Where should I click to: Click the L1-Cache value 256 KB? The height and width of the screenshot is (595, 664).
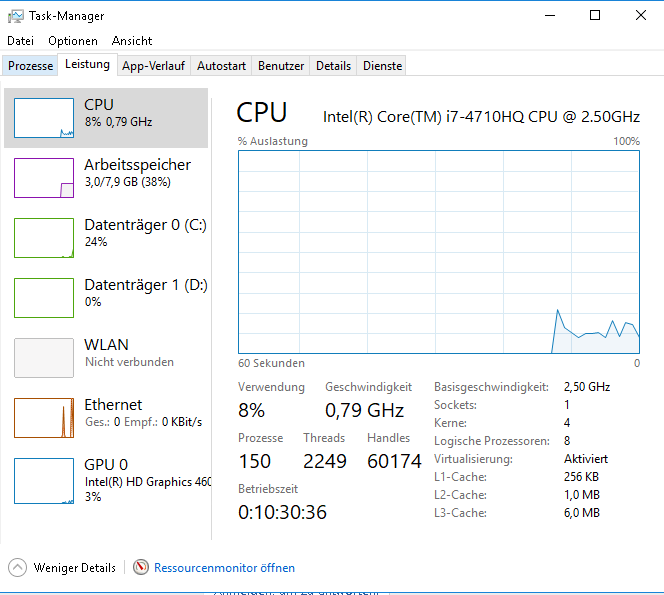[581, 477]
